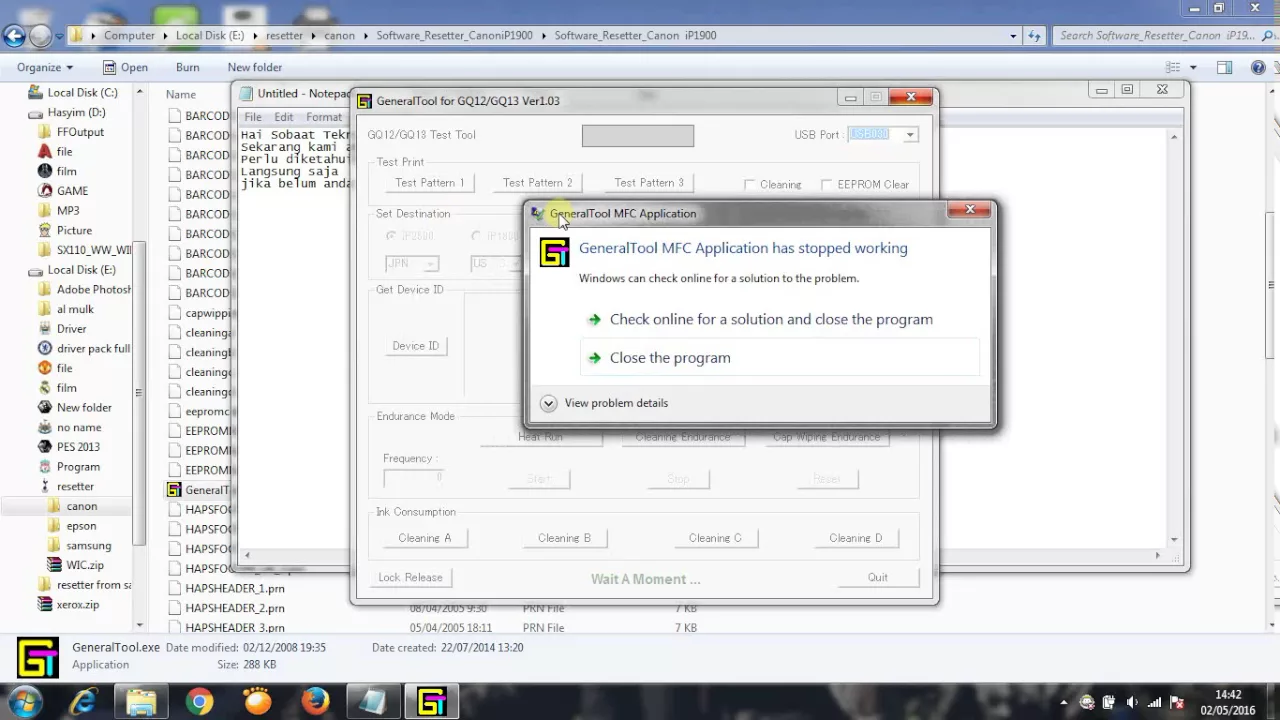Click Test Pattern 3 button

point(649,183)
